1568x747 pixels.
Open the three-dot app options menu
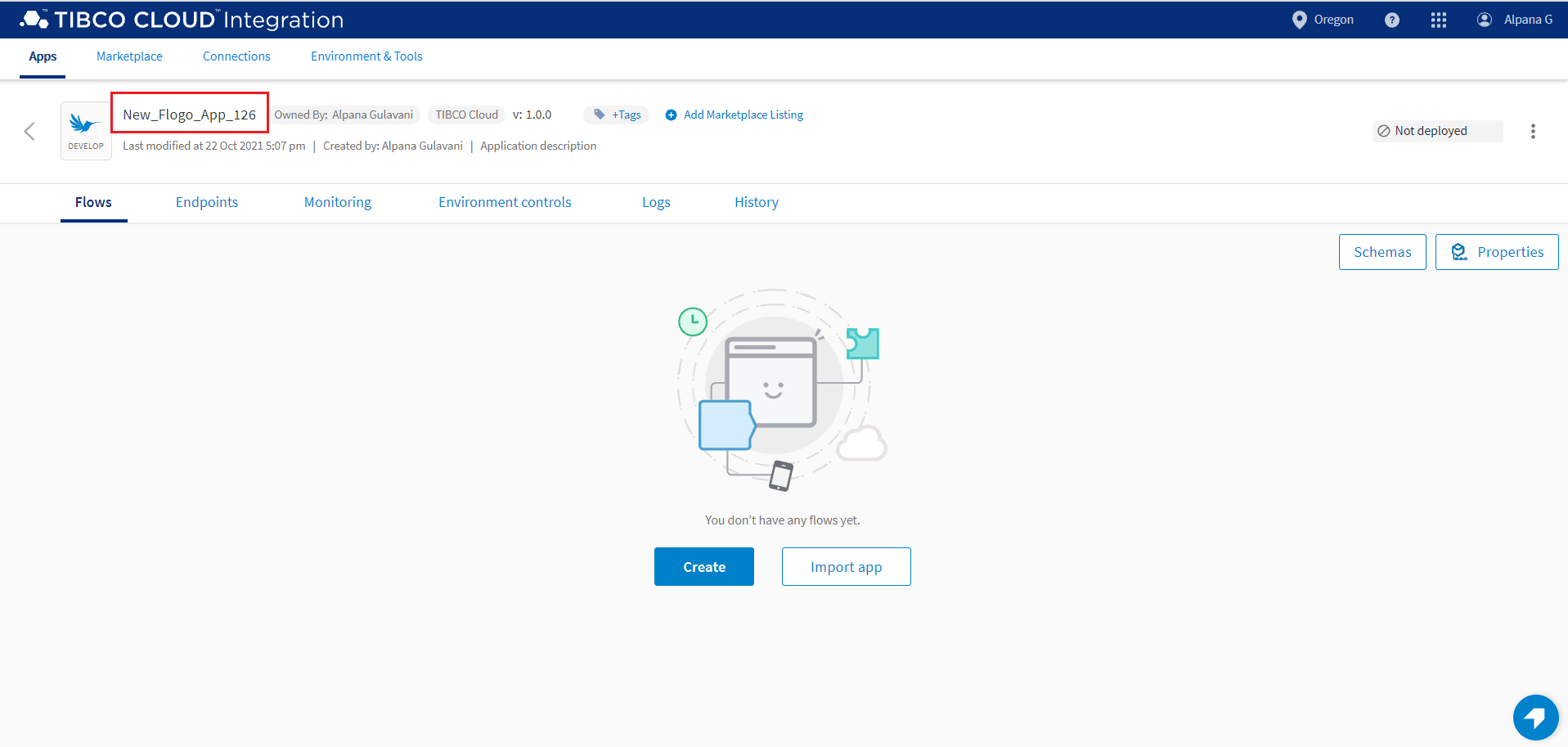point(1532,131)
